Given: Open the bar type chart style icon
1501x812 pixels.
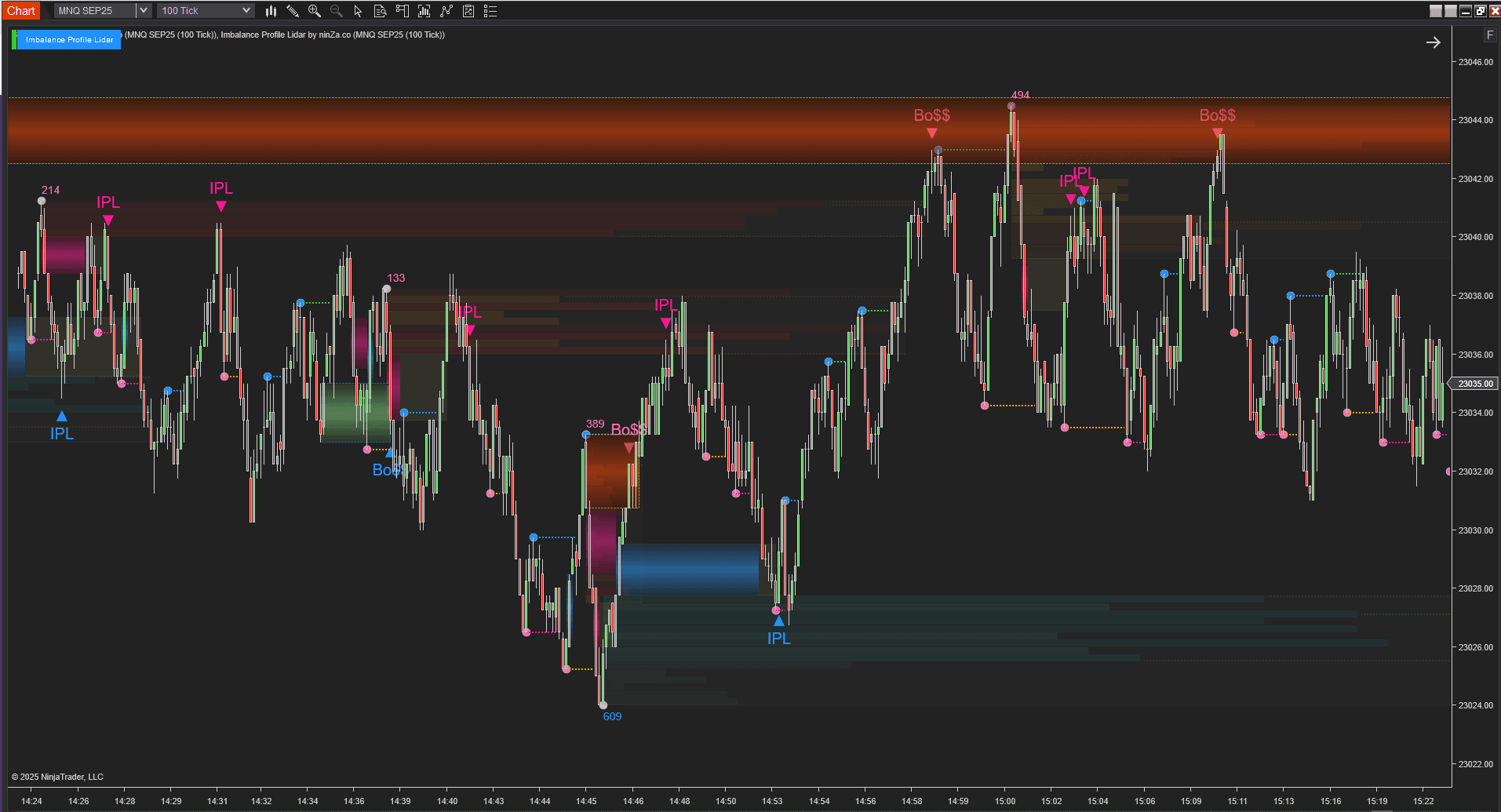Looking at the screenshot, I should pyautogui.click(x=271, y=11).
